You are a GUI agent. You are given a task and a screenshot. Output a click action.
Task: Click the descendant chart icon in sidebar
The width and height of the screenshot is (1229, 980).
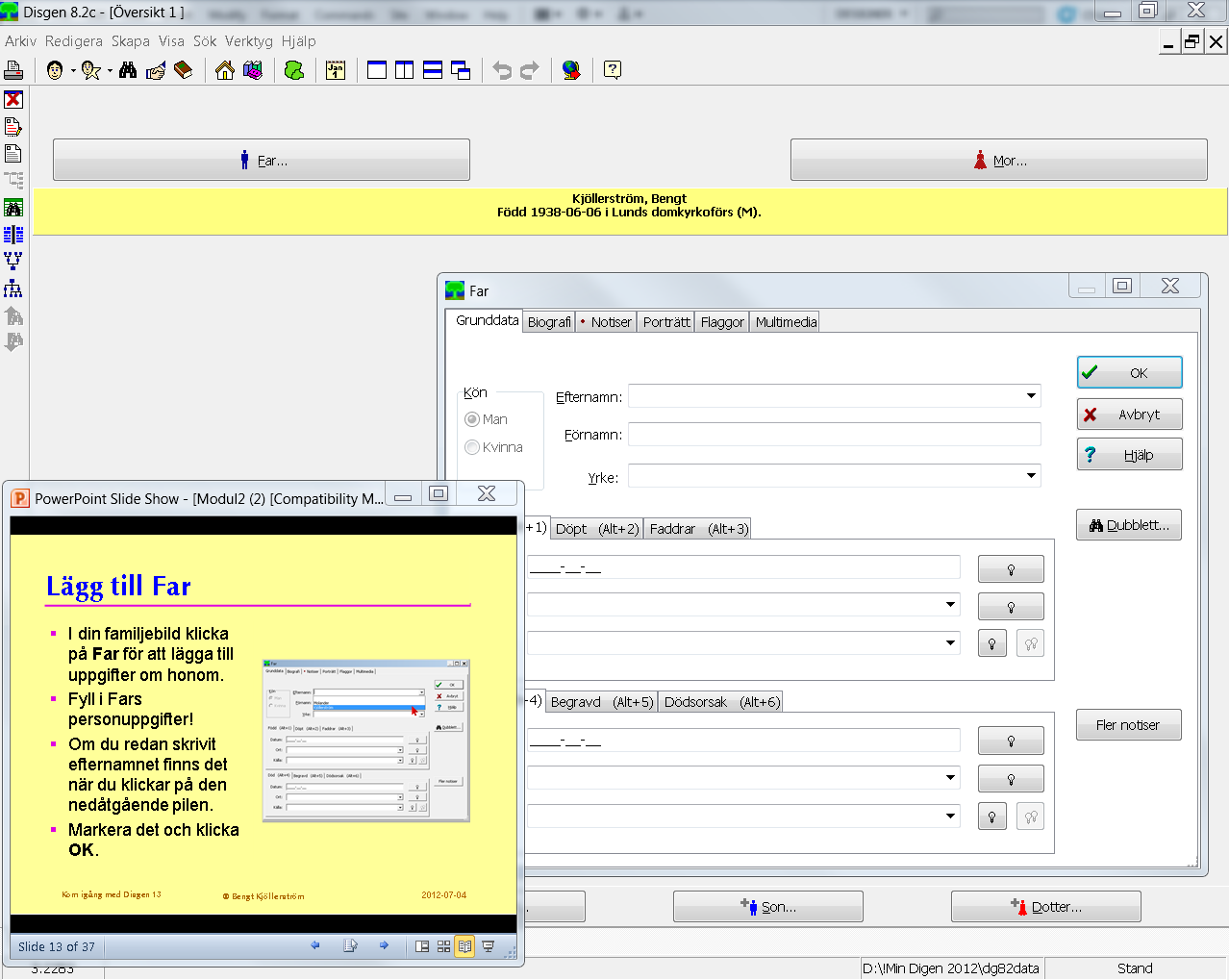[13, 289]
